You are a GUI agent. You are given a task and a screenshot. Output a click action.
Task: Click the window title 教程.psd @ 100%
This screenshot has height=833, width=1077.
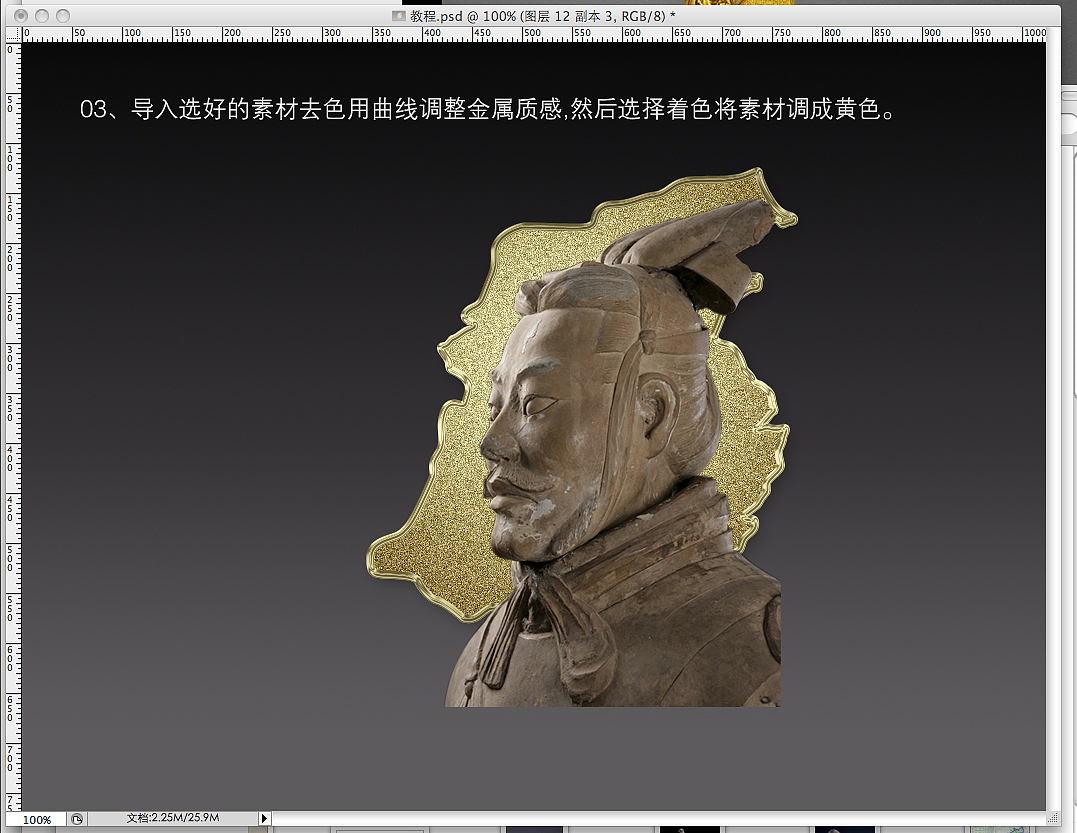[x=543, y=16]
